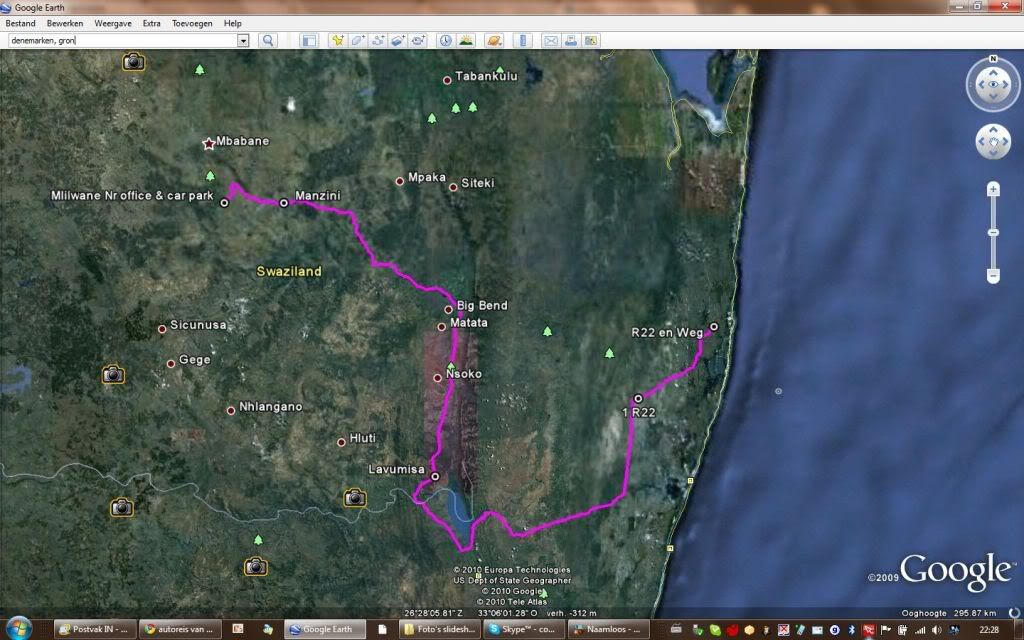Open the Weergave menu
The height and width of the screenshot is (640, 1024).
112,23
